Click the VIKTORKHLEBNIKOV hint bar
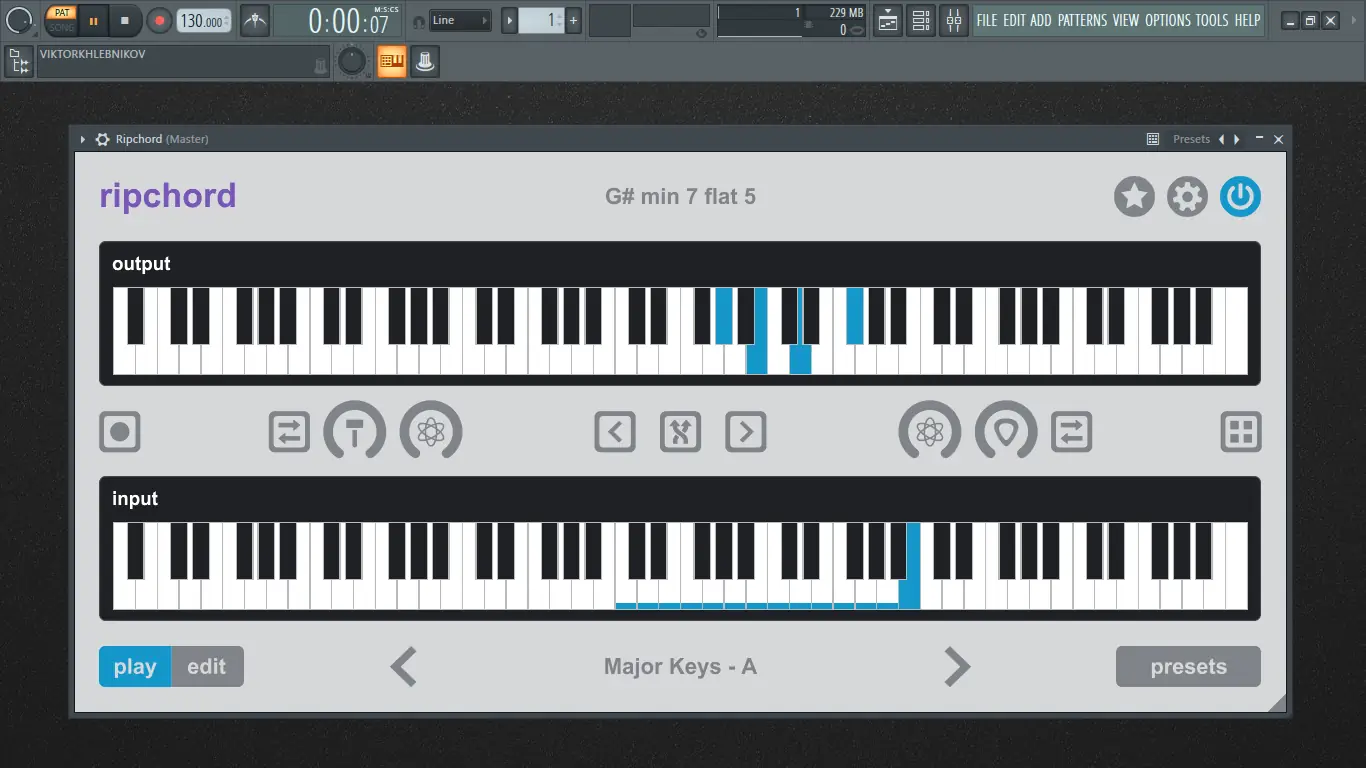Image resolution: width=1366 pixels, height=768 pixels. click(183, 61)
